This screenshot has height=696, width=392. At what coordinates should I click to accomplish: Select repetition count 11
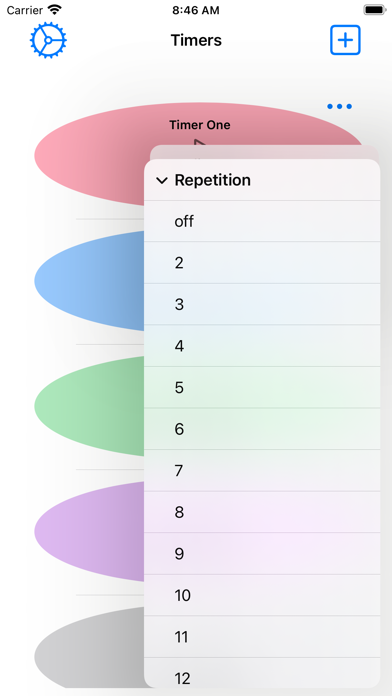coord(262,637)
